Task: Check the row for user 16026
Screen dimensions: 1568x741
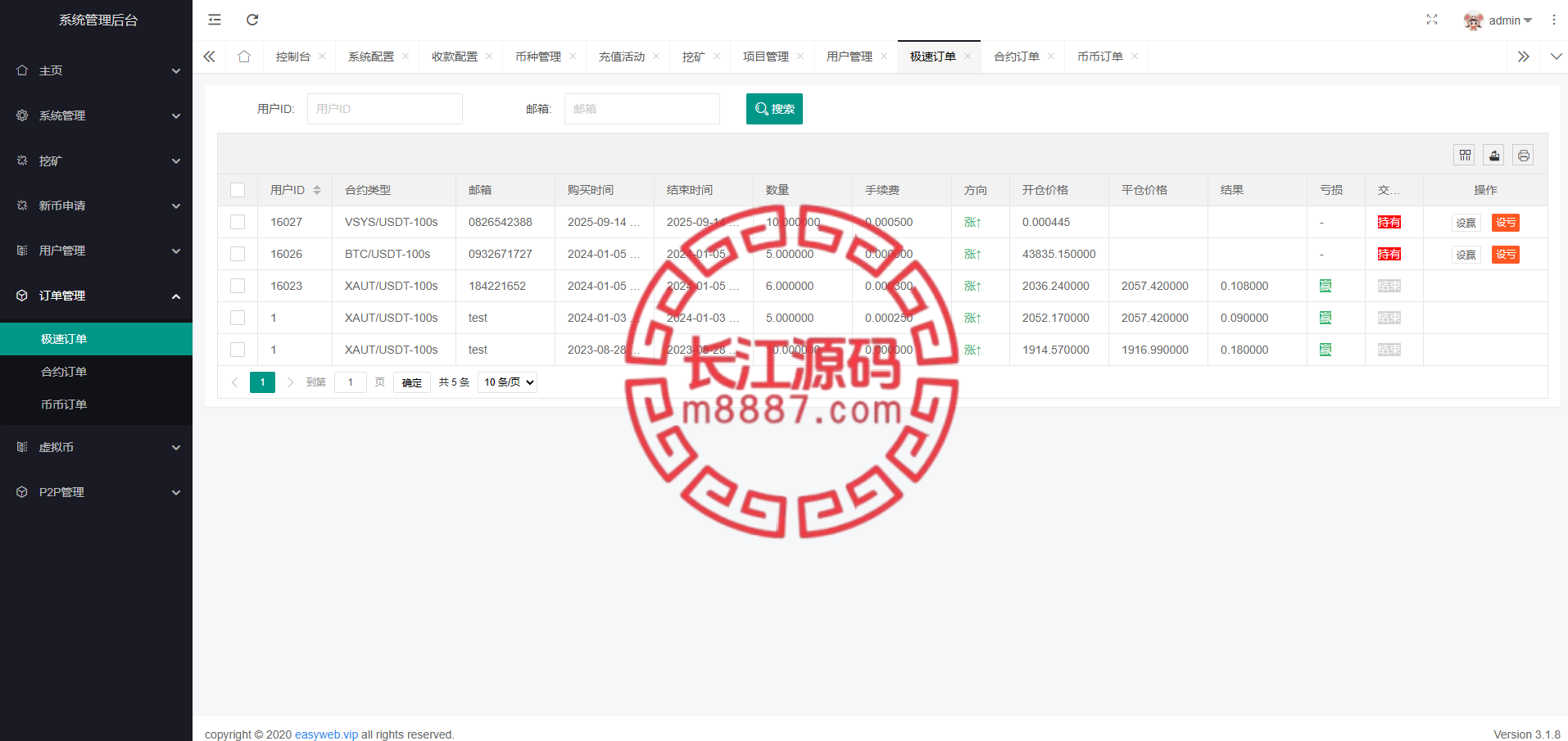Action: pos(238,254)
